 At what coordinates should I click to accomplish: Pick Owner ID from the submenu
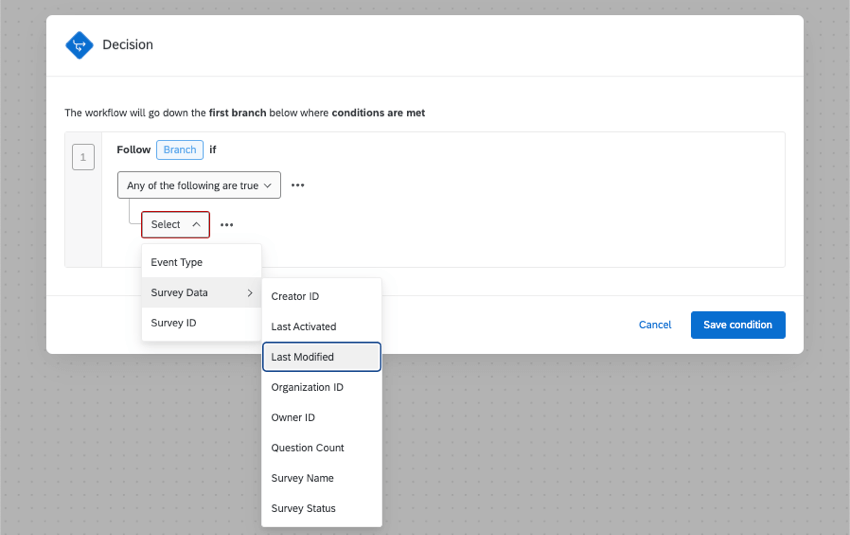(293, 418)
